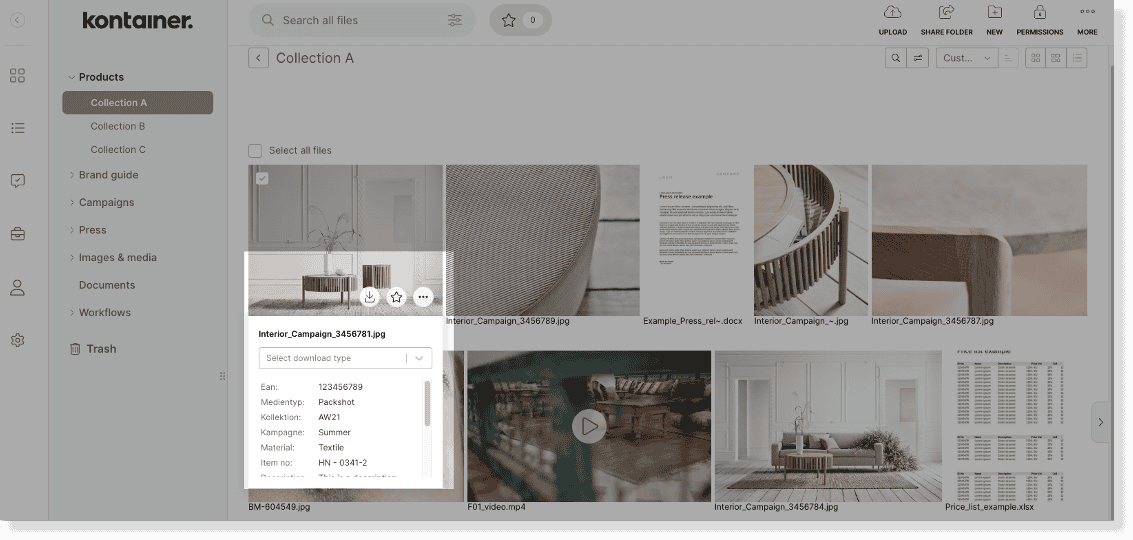Check the Select all files checkbox

point(254,150)
